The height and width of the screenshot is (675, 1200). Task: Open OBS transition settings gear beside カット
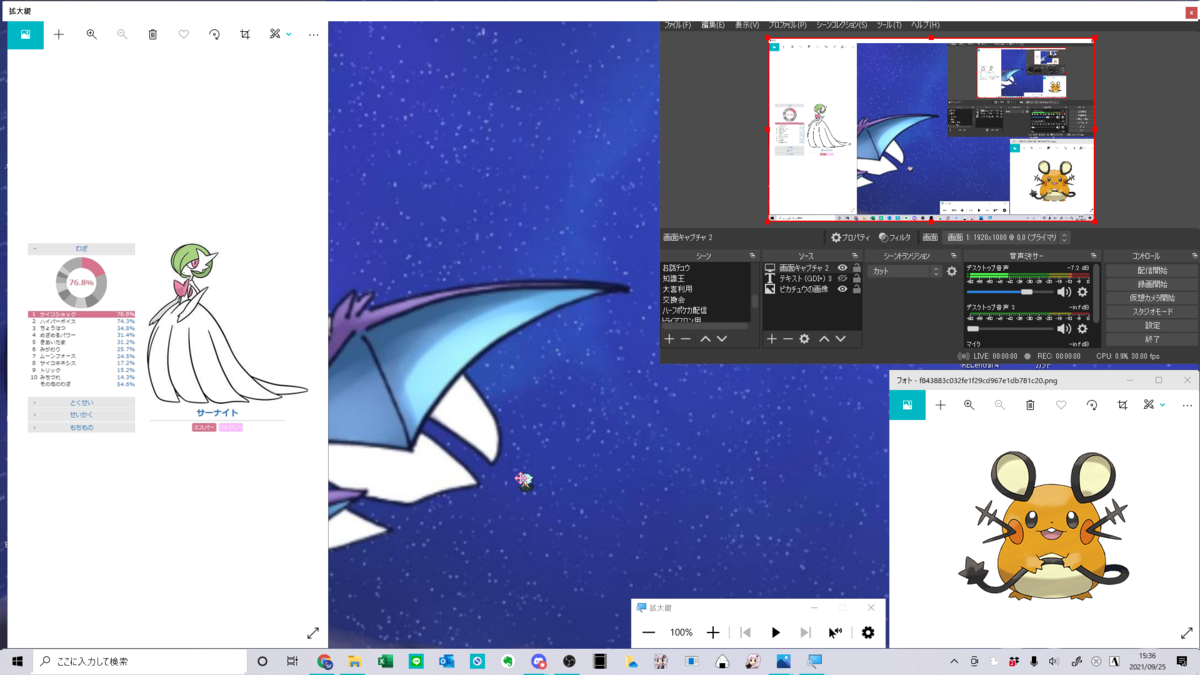[951, 271]
